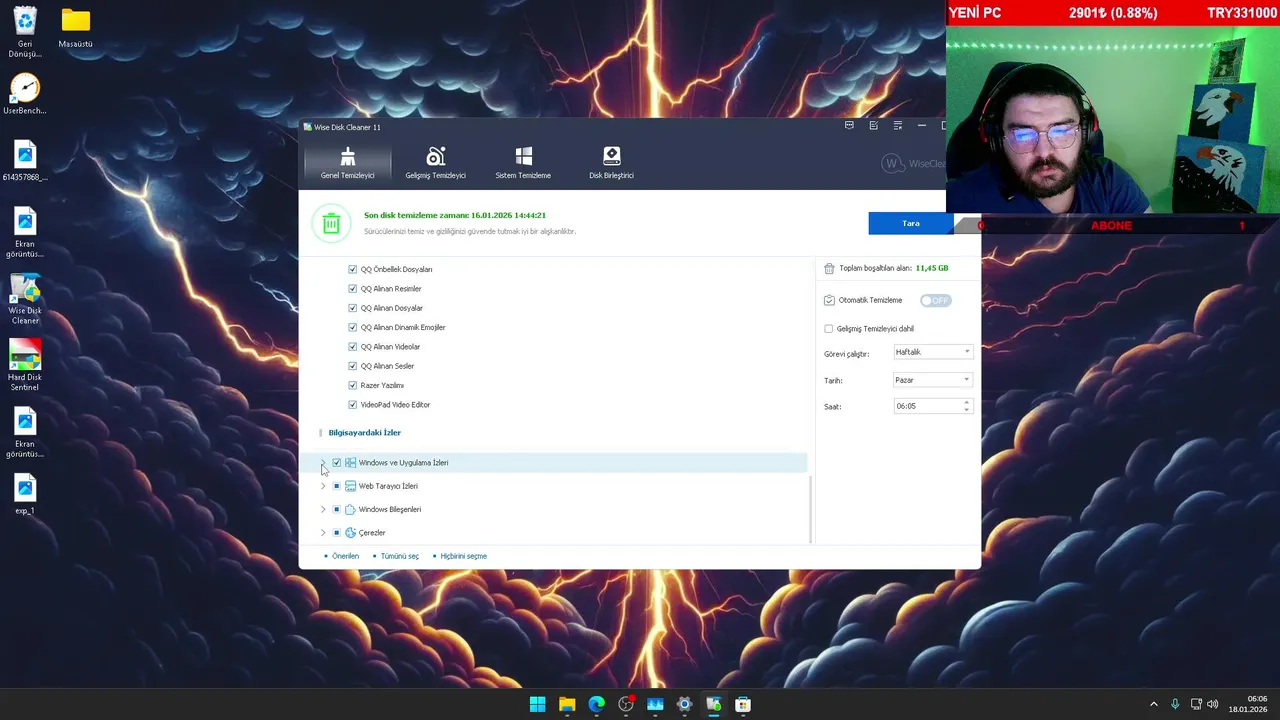
Task: Toggle Web Tarayıcı İzleri checkbox
Action: point(337,486)
